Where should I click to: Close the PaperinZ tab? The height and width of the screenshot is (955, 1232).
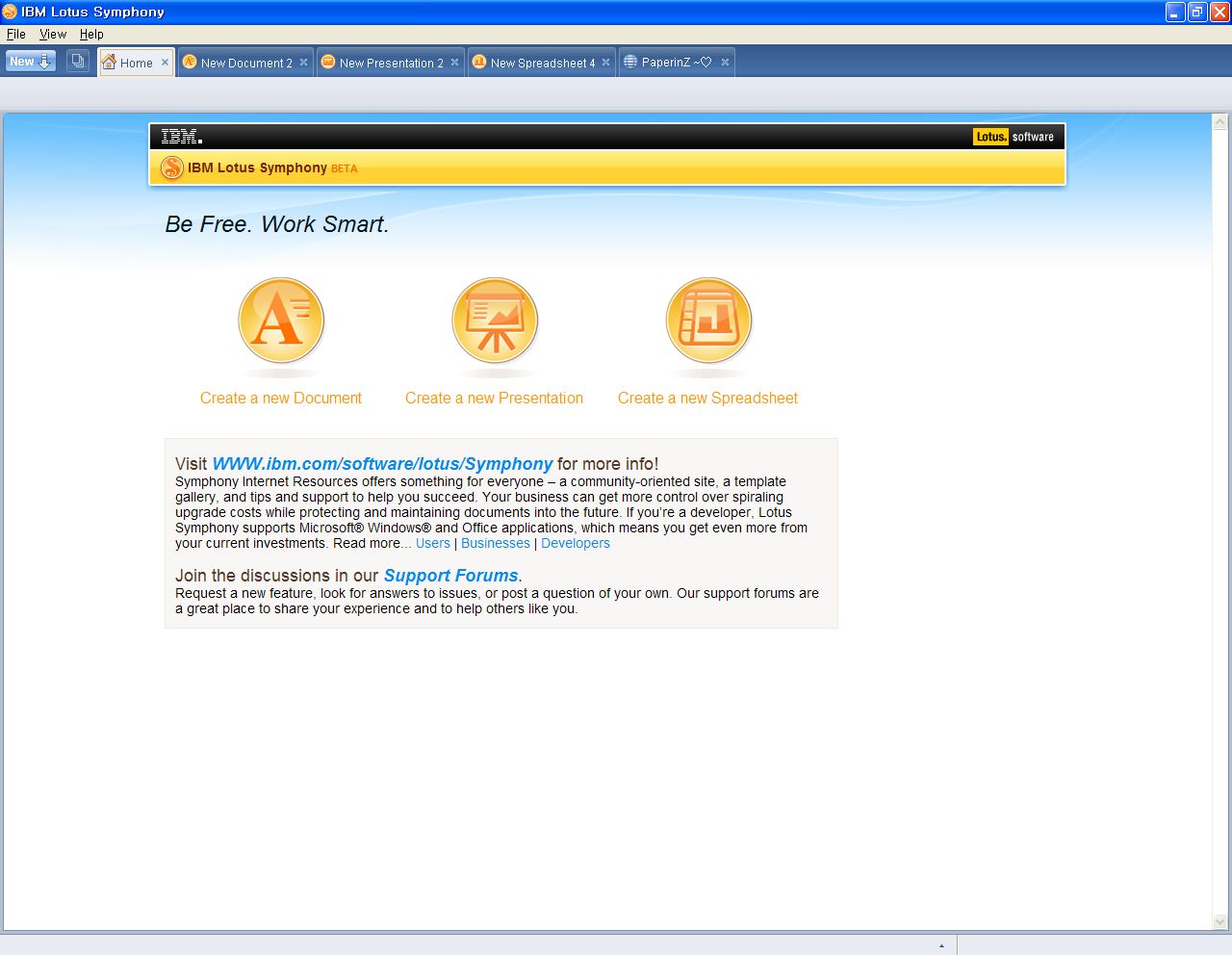[725, 63]
